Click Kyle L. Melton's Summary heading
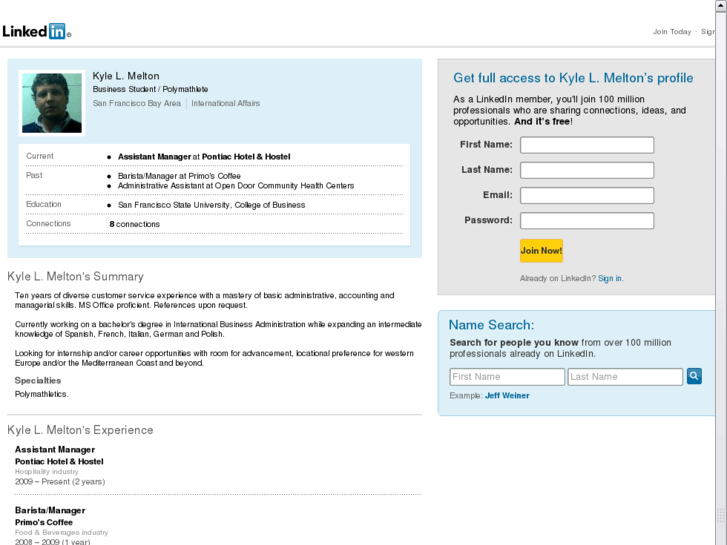 click(75, 276)
